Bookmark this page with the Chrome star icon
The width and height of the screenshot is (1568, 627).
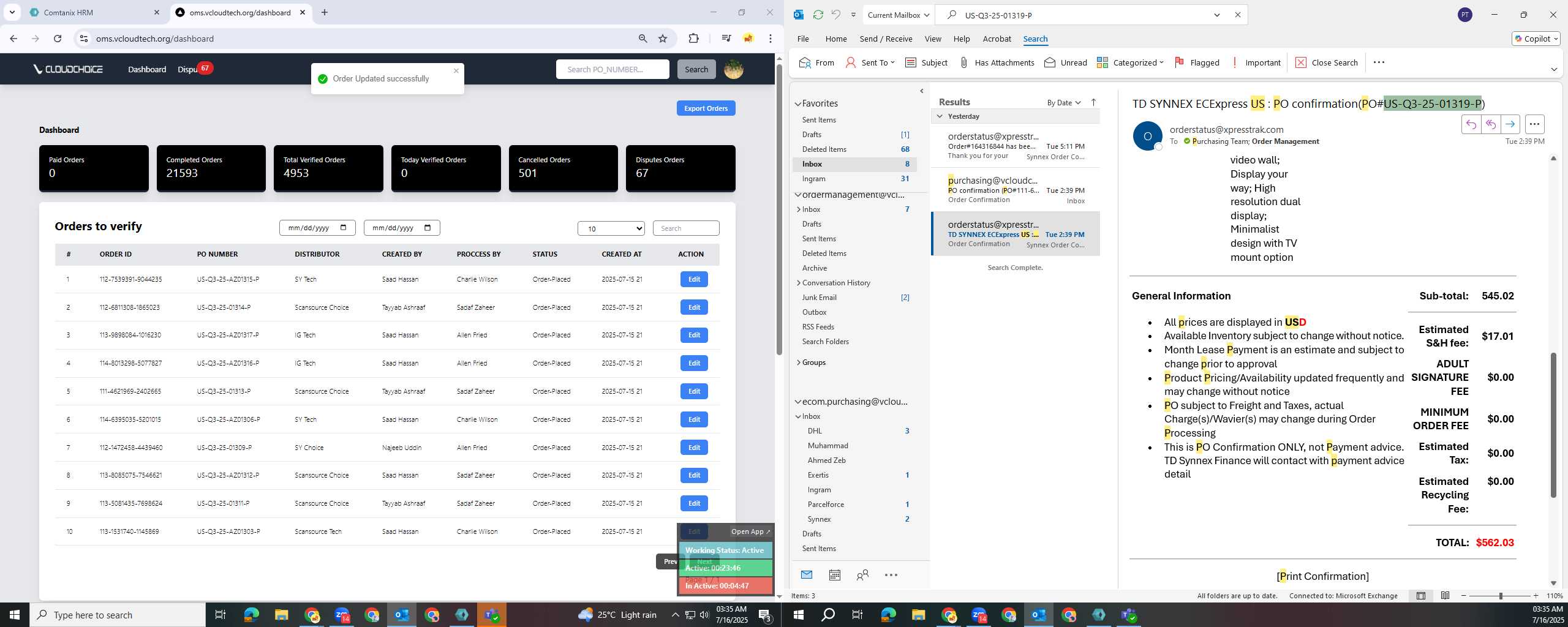click(x=663, y=39)
